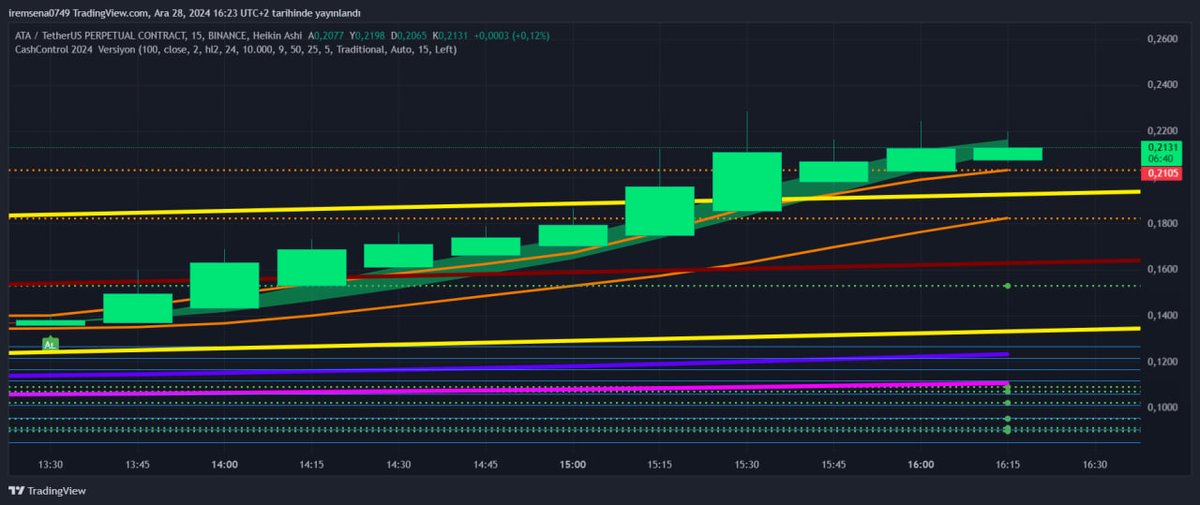Image resolution: width=1200 pixels, height=505 pixels.
Task: Select the magenta moving average line
Action: [x=508, y=388]
